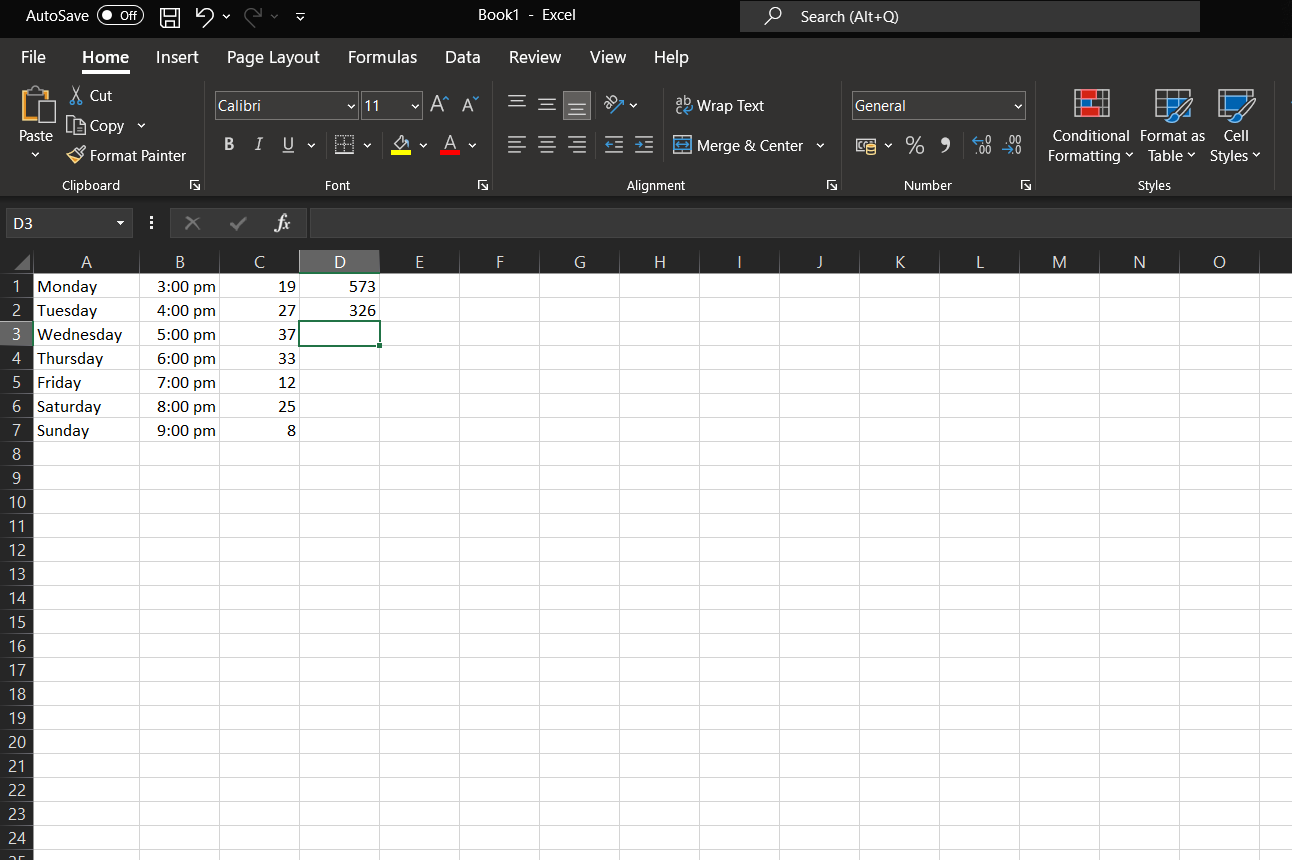Click Increase Decimal icon

982,145
